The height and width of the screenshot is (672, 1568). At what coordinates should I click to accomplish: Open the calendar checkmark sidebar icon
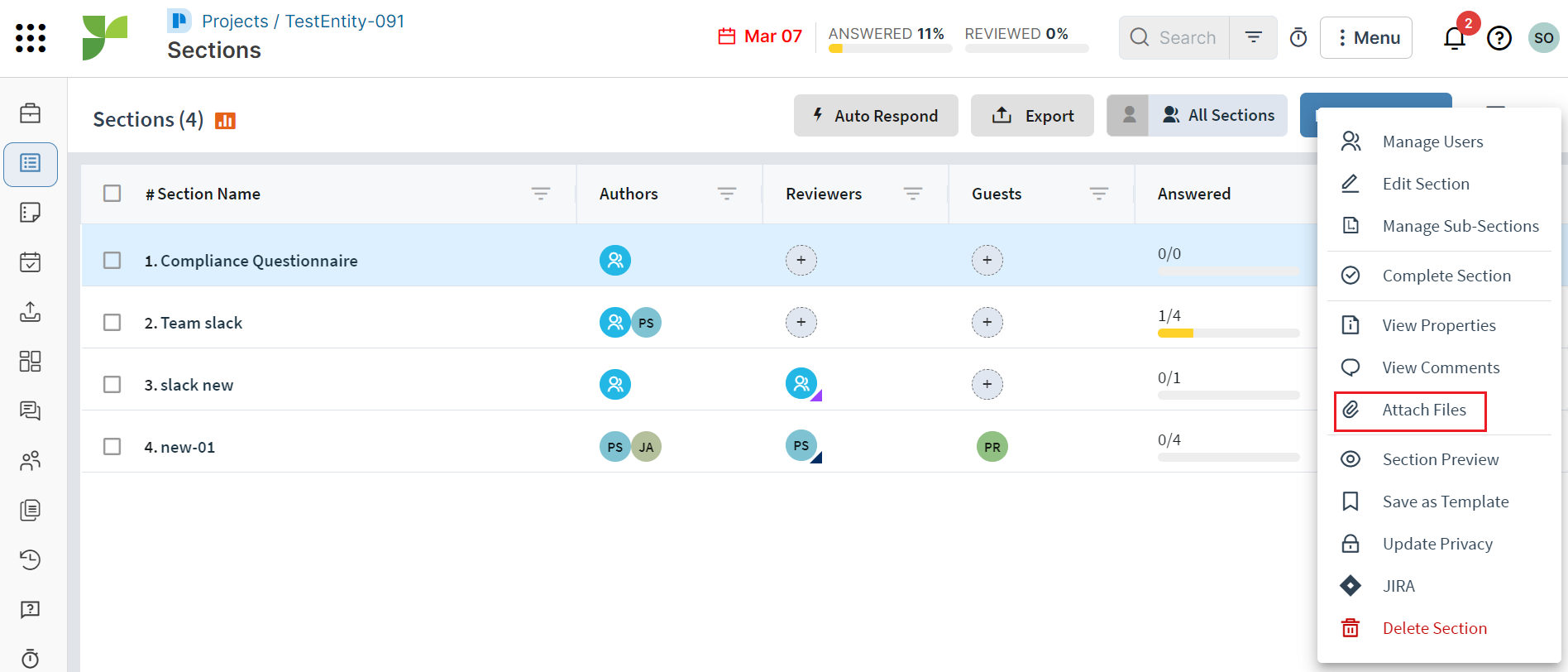point(31,262)
